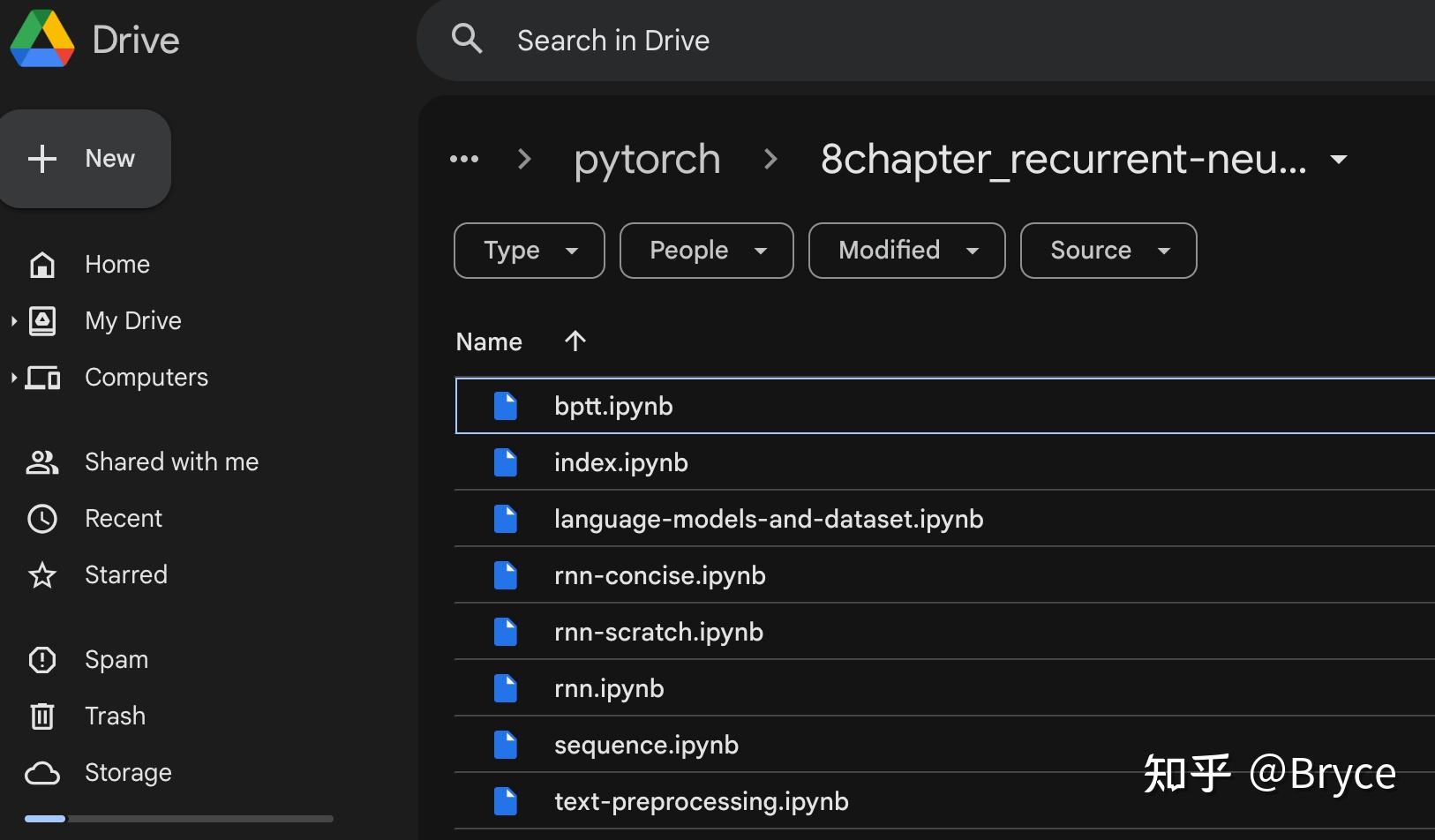Open the Trash
1435x840 pixels.
(115, 716)
